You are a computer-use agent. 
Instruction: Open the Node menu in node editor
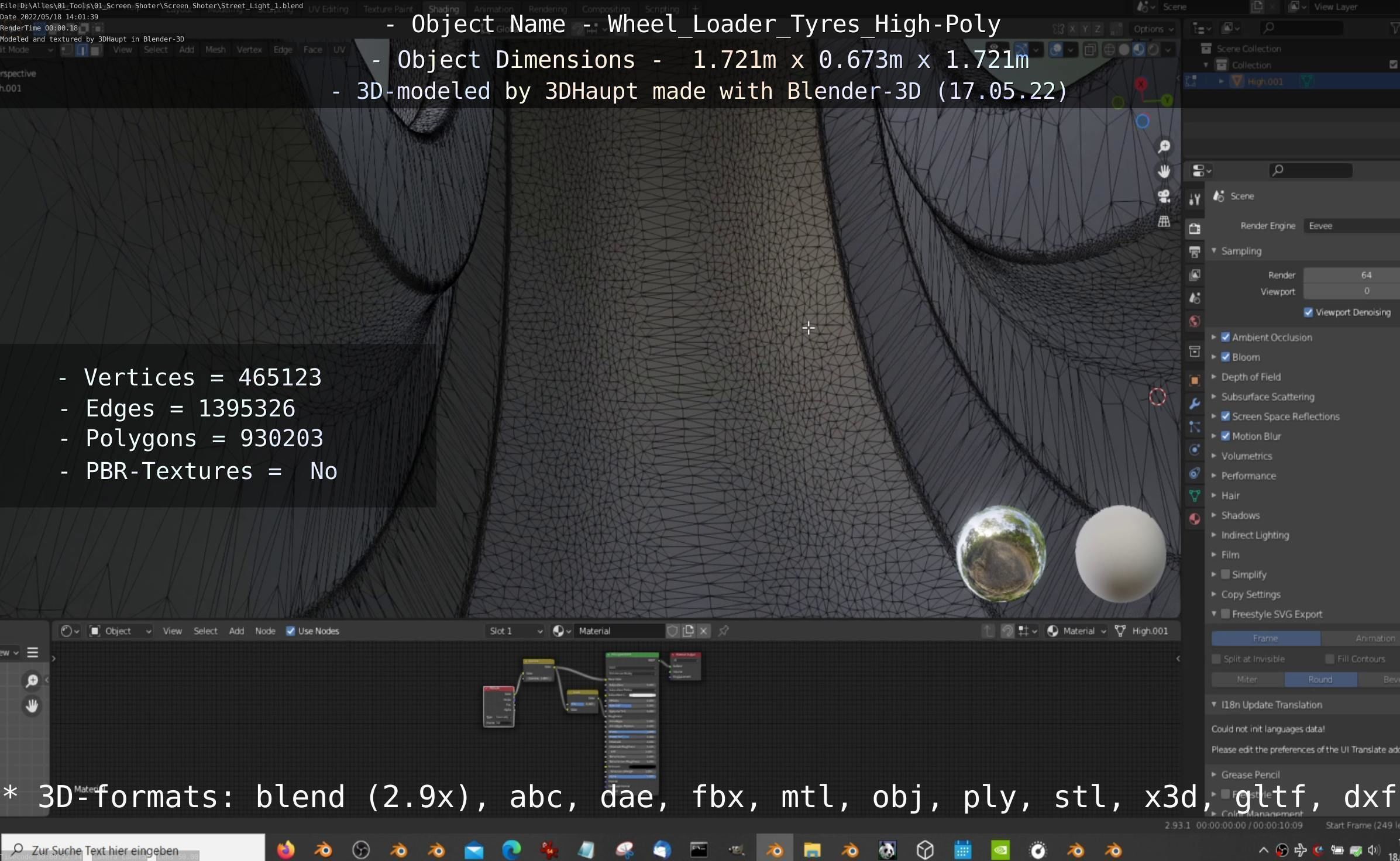click(x=265, y=631)
